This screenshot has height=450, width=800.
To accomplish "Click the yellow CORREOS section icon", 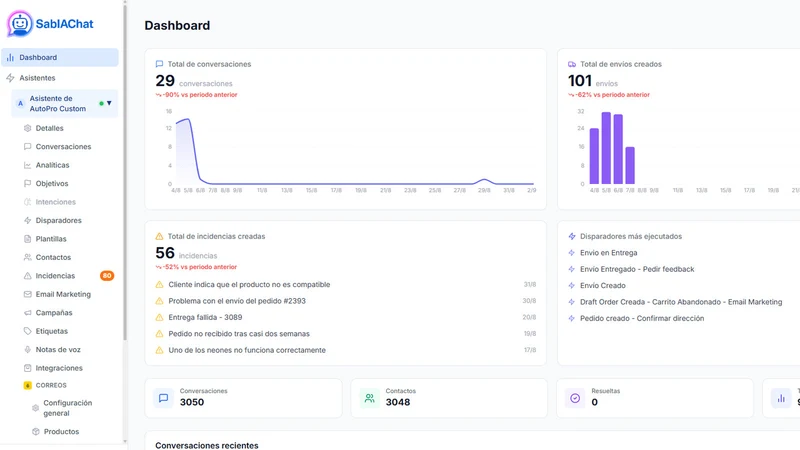I will point(28,385).
